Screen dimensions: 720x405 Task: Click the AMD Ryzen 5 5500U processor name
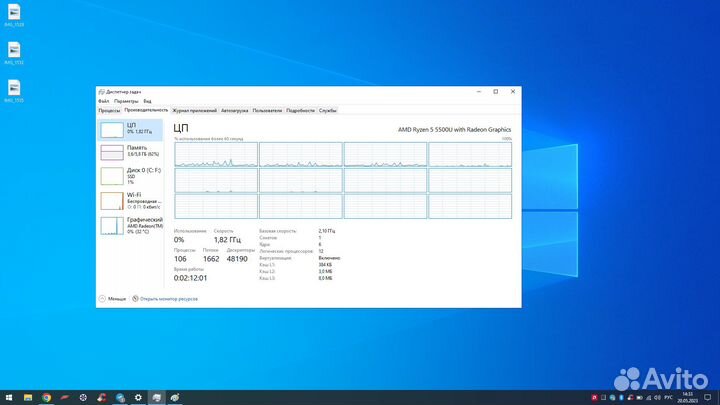(x=454, y=129)
